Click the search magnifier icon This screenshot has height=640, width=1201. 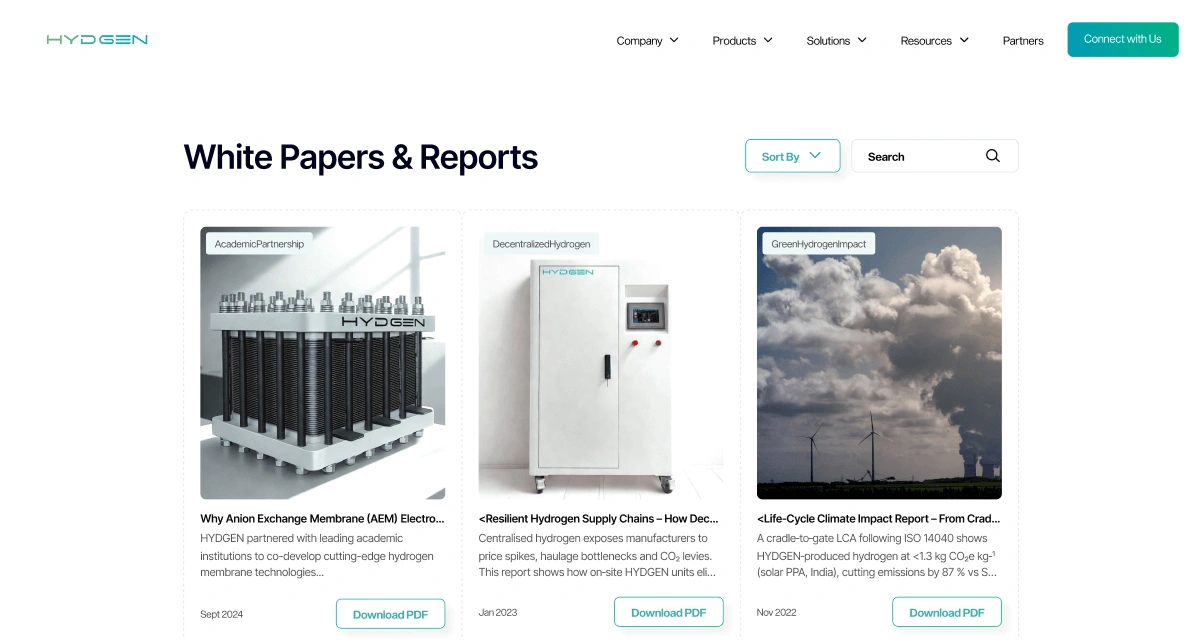coord(993,156)
